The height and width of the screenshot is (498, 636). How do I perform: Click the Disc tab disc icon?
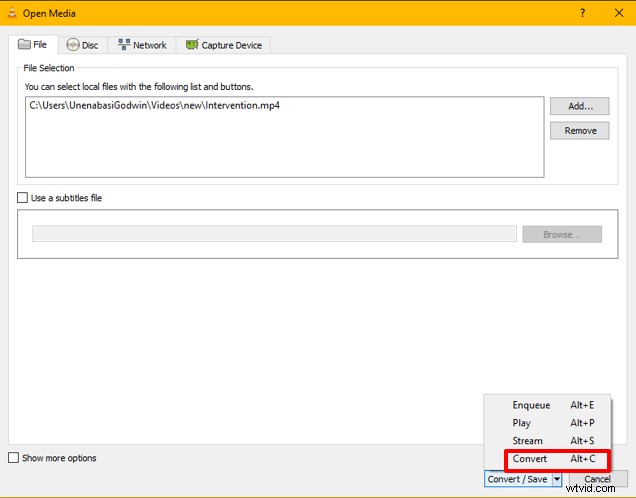point(71,45)
